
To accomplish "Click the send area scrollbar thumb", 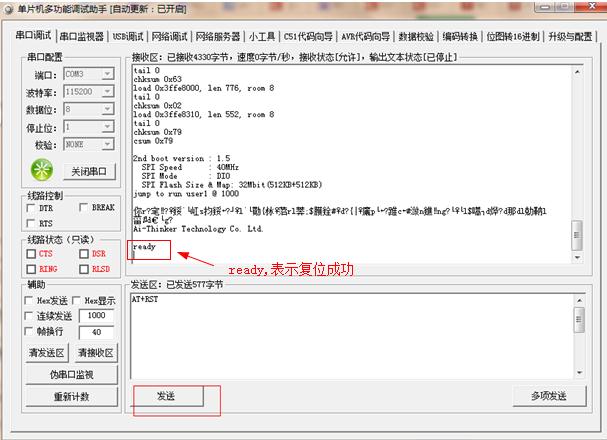I will click(579, 320).
